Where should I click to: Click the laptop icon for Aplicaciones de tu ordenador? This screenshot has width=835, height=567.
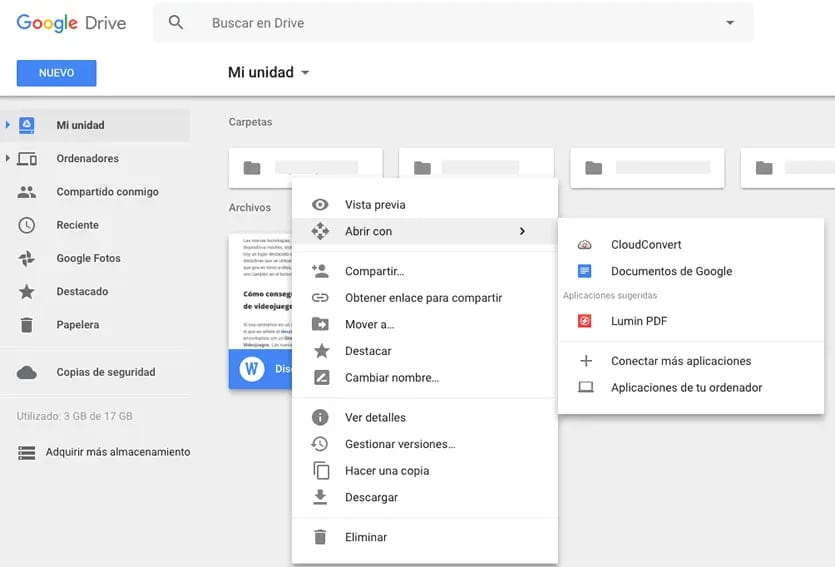tap(586, 387)
